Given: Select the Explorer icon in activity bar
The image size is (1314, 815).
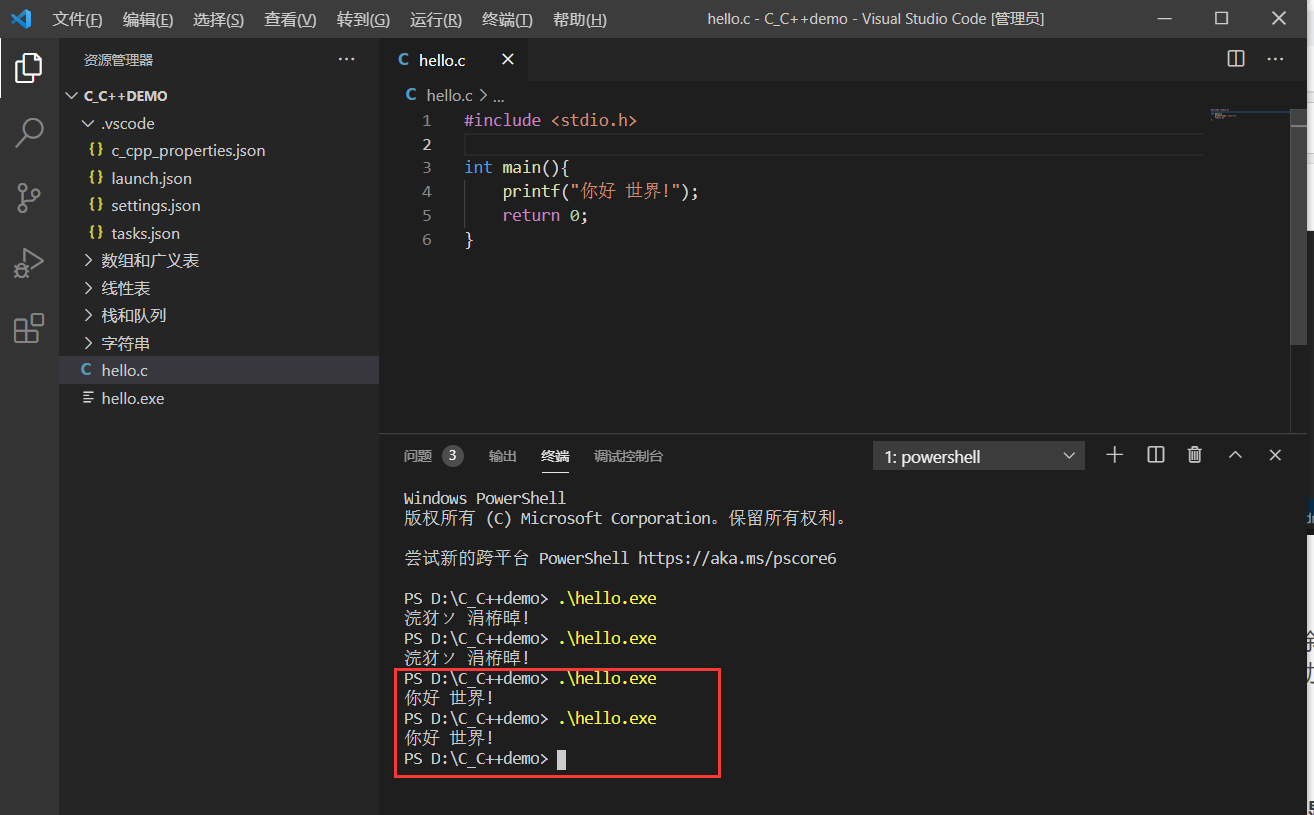Looking at the screenshot, I should 29,67.
